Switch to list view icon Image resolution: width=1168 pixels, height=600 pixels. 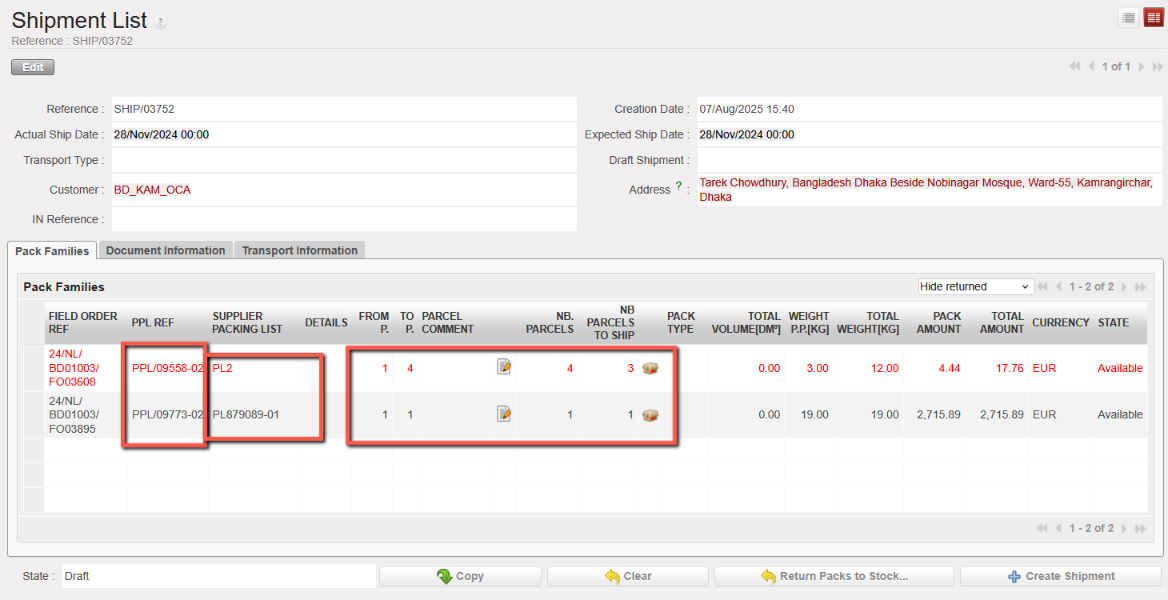click(x=1129, y=17)
